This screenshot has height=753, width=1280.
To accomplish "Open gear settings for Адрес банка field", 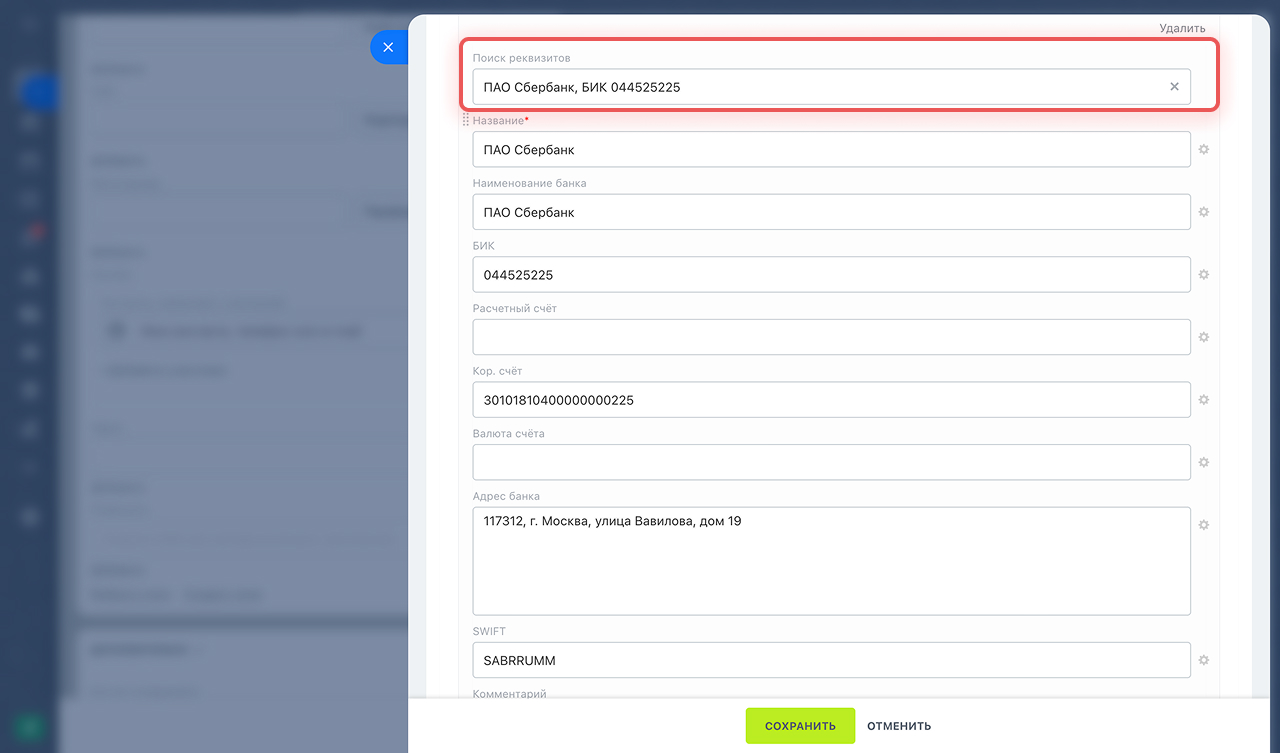I will (1204, 525).
